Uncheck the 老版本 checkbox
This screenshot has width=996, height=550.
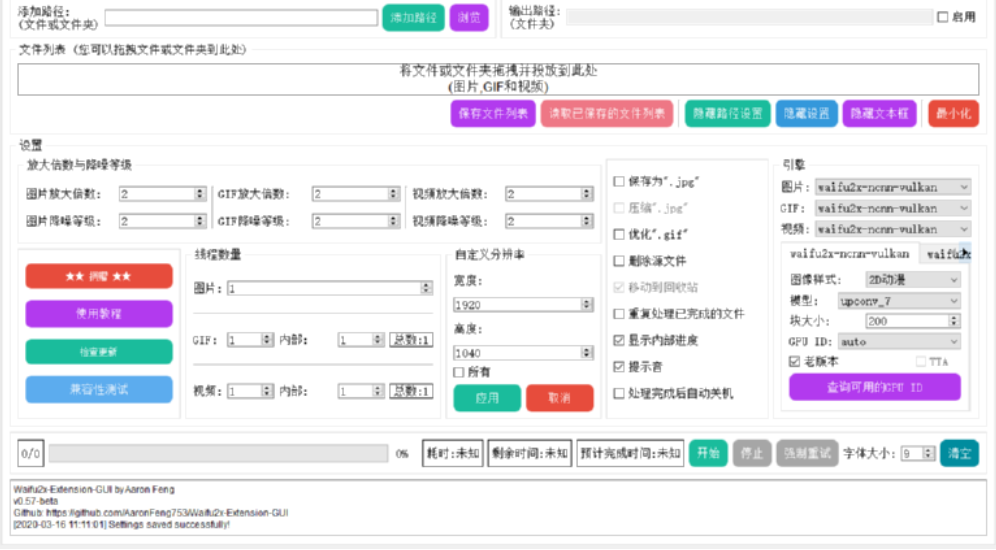(x=795, y=361)
